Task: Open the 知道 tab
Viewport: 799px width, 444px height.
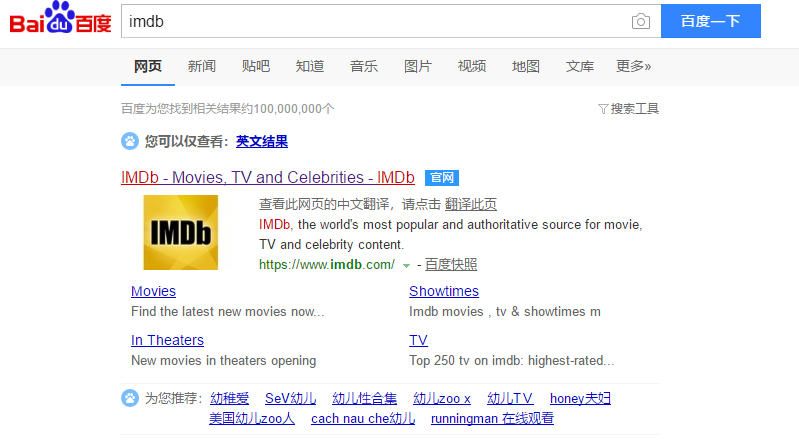Action: (310, 66)
